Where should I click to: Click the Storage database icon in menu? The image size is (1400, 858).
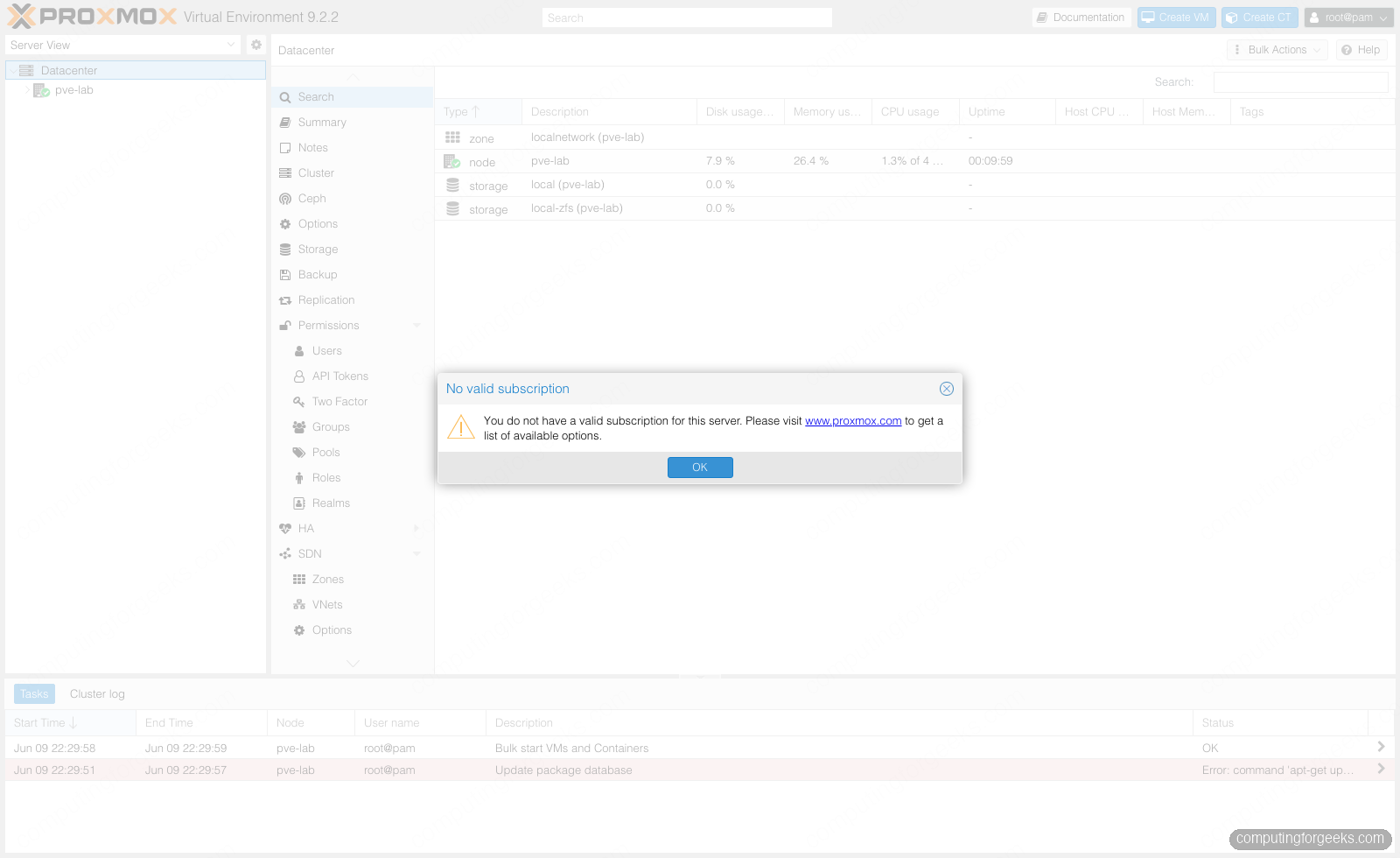click(285, 250)
